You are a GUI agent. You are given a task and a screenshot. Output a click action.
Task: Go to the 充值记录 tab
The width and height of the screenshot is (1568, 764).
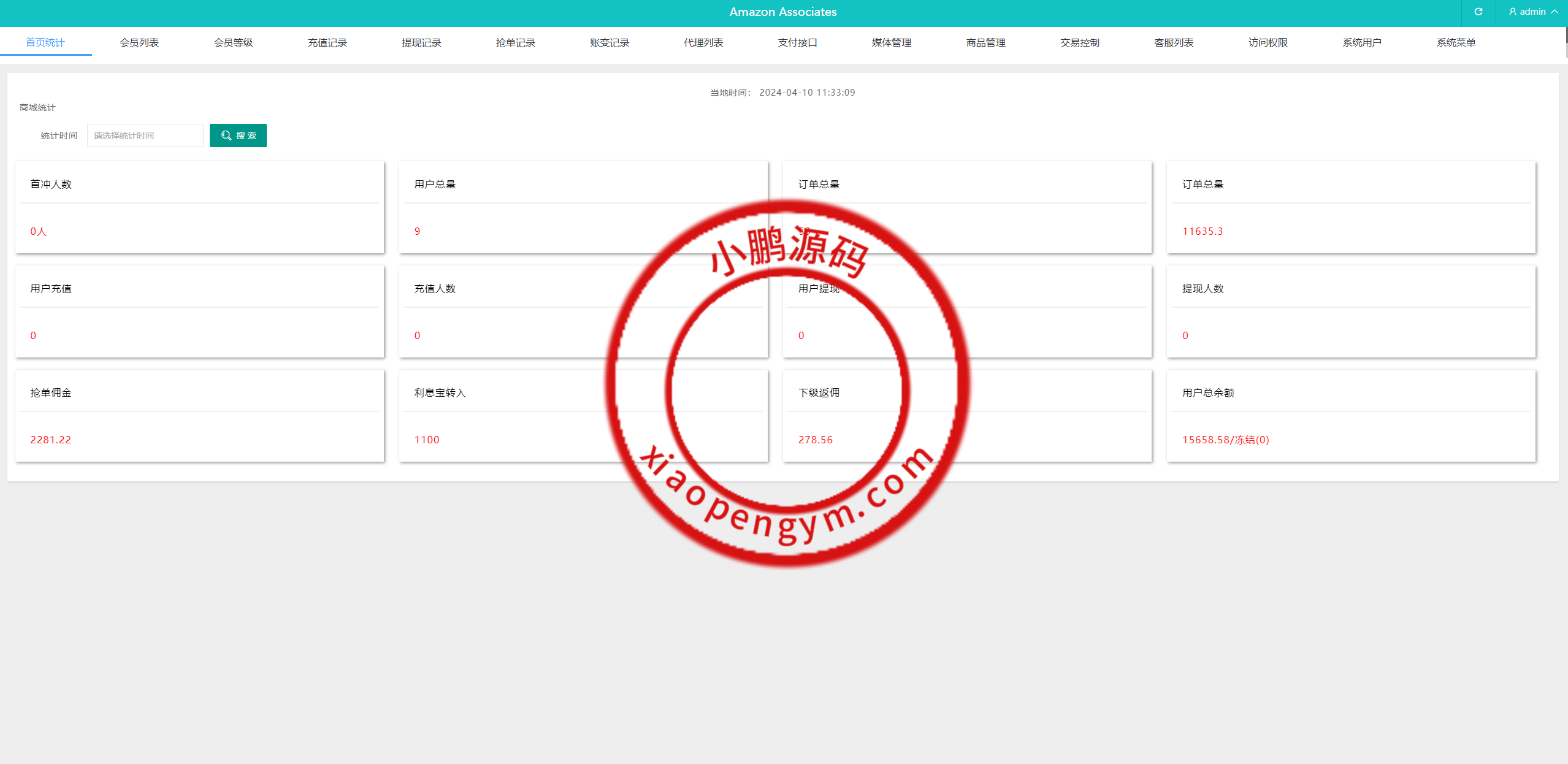click(x=327, y=42)
